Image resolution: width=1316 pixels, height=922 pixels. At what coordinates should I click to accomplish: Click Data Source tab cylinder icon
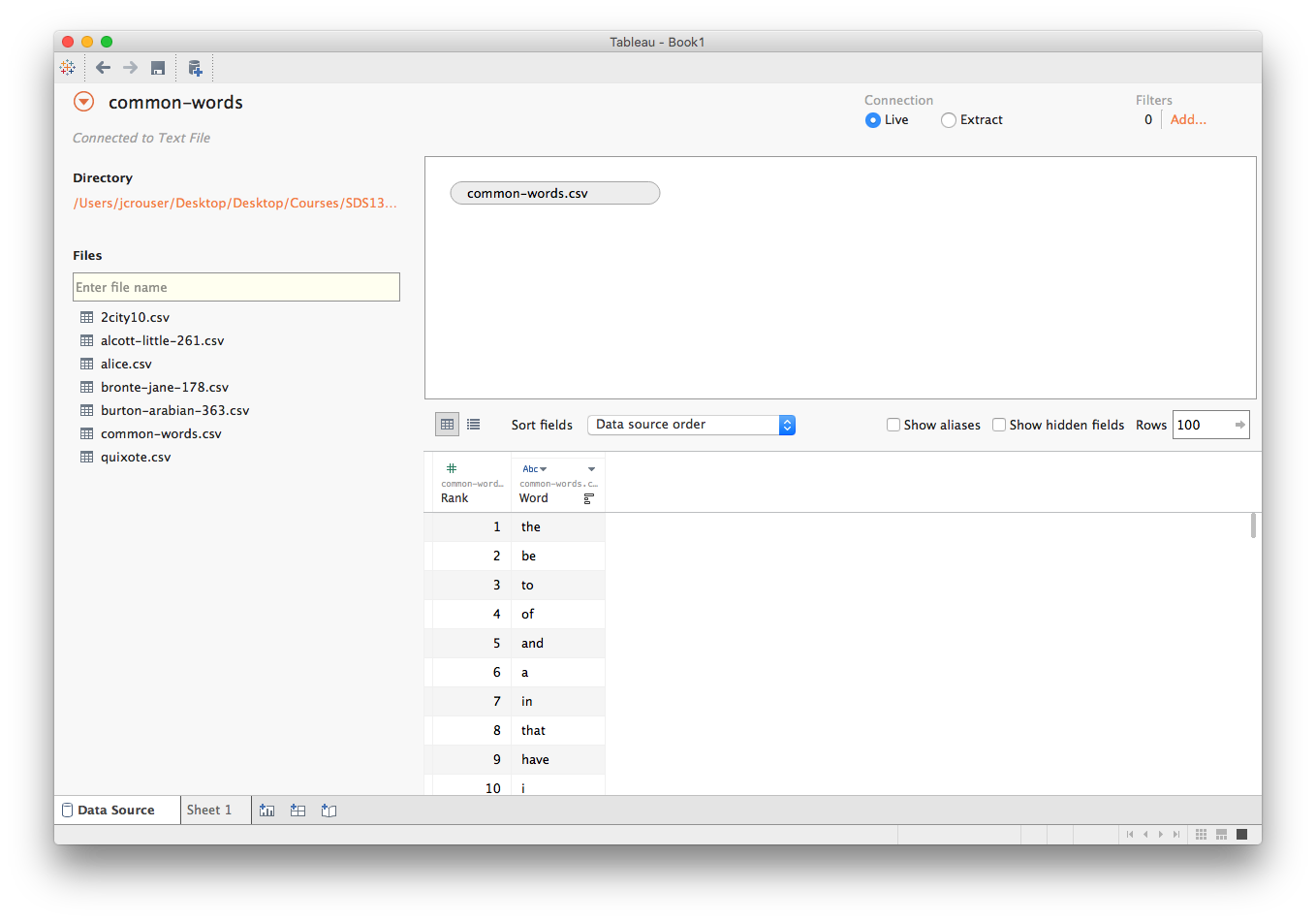(68, 811)
